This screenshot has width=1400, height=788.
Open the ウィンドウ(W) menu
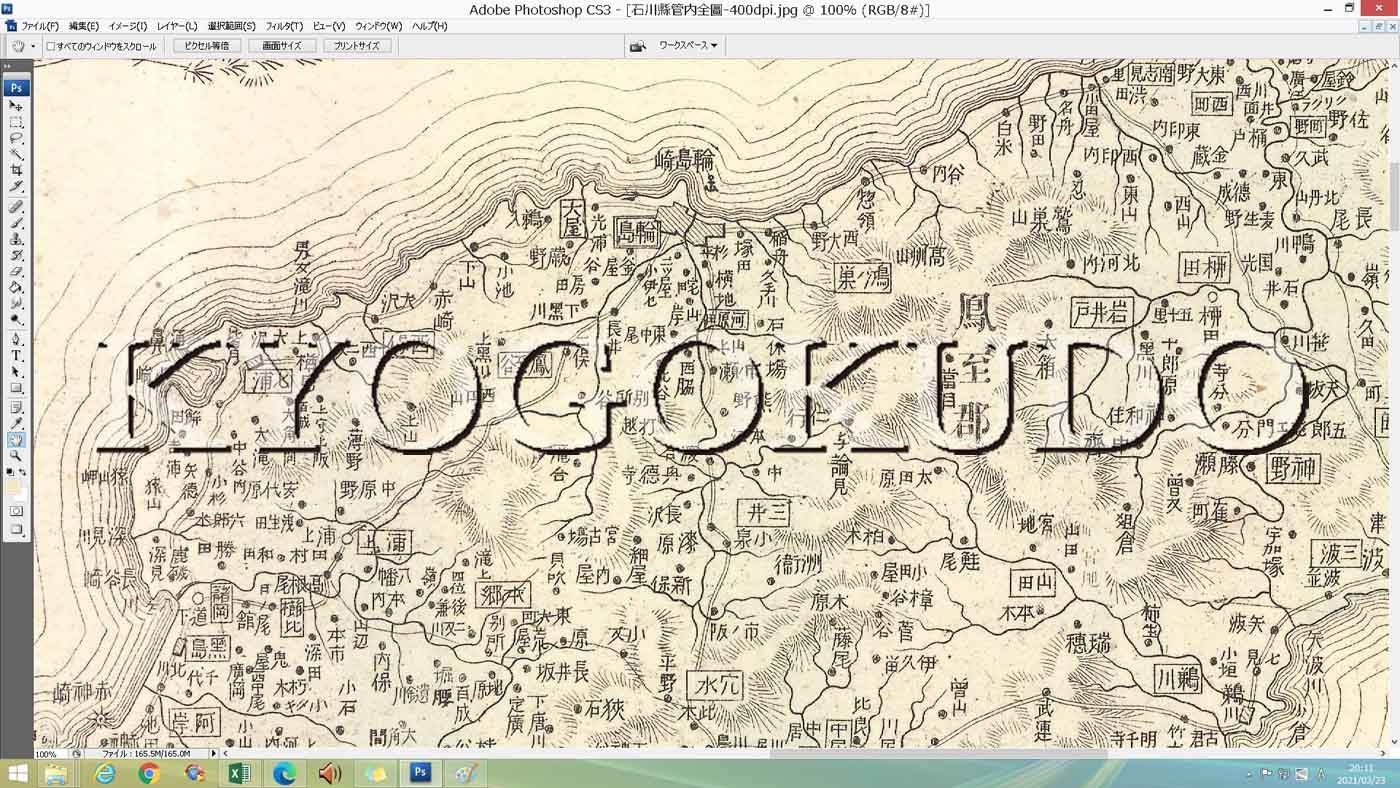(378, 26)
